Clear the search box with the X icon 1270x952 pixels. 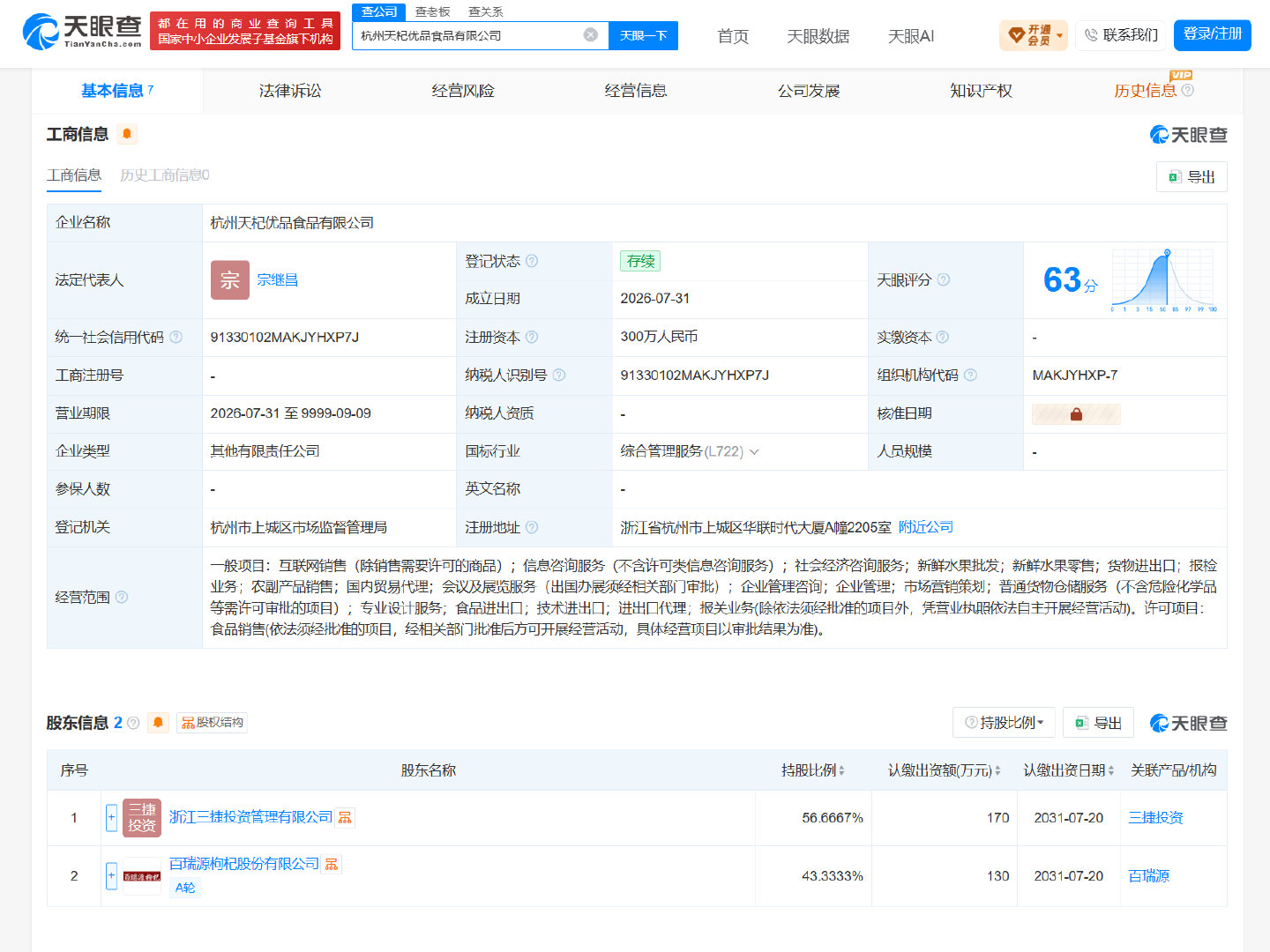[x=591, y=34]
